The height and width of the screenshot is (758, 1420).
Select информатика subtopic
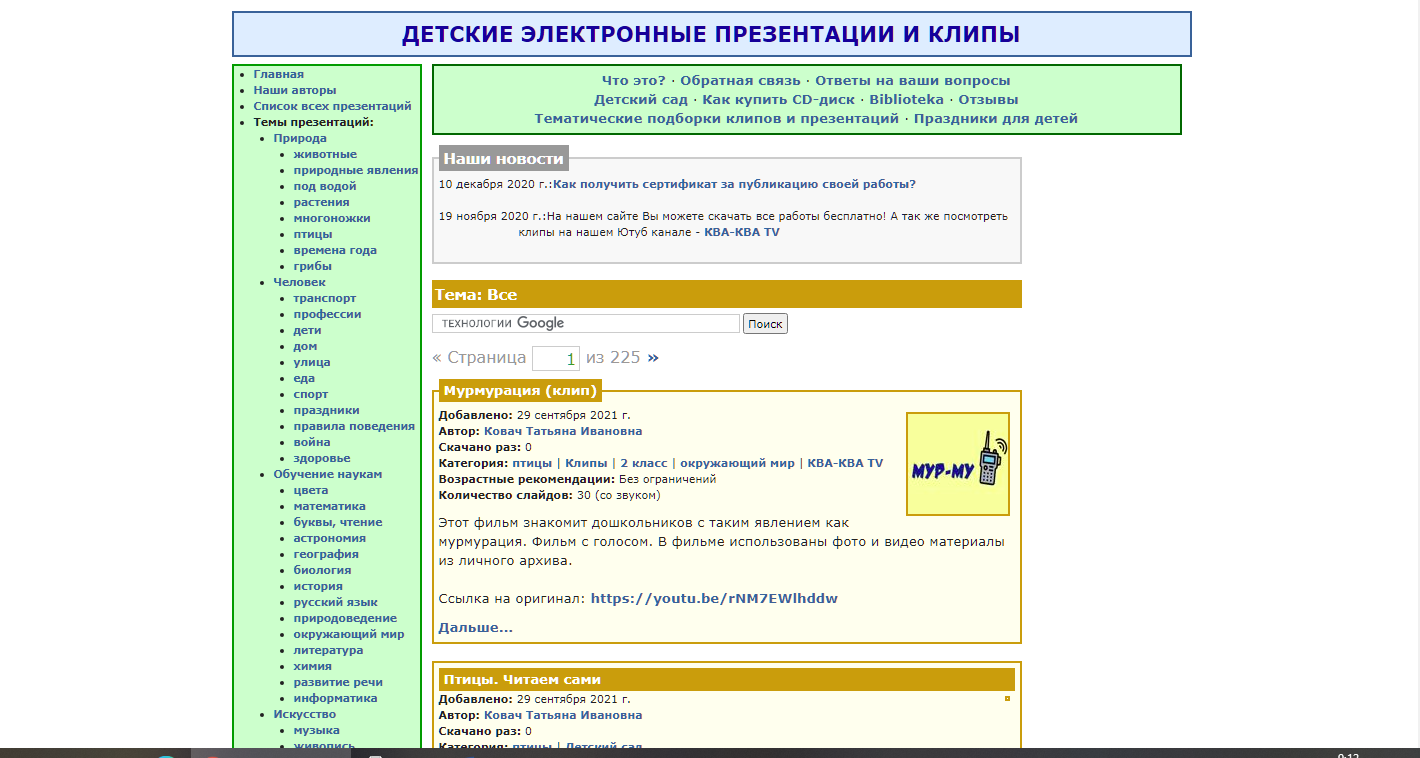click(336, 698)
